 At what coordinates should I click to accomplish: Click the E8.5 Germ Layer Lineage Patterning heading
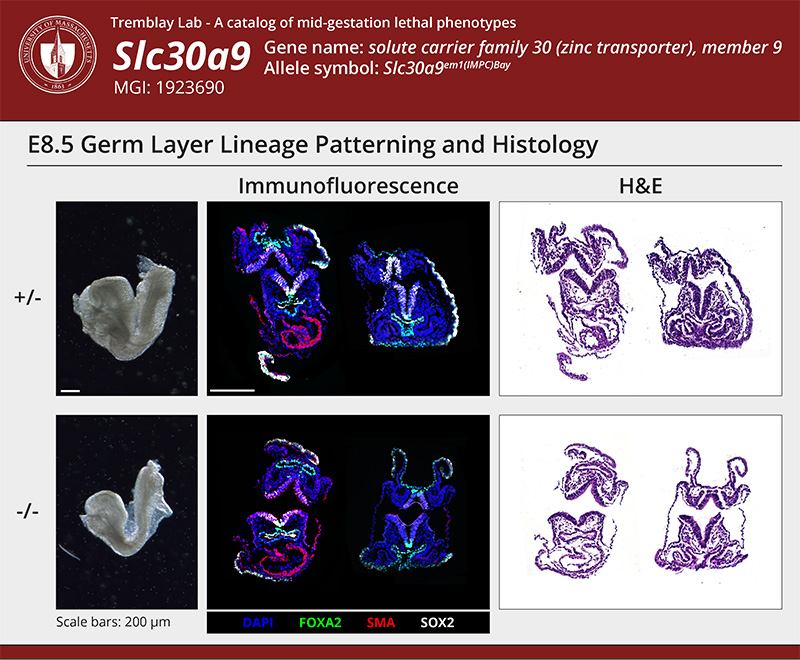click(313, 144)
